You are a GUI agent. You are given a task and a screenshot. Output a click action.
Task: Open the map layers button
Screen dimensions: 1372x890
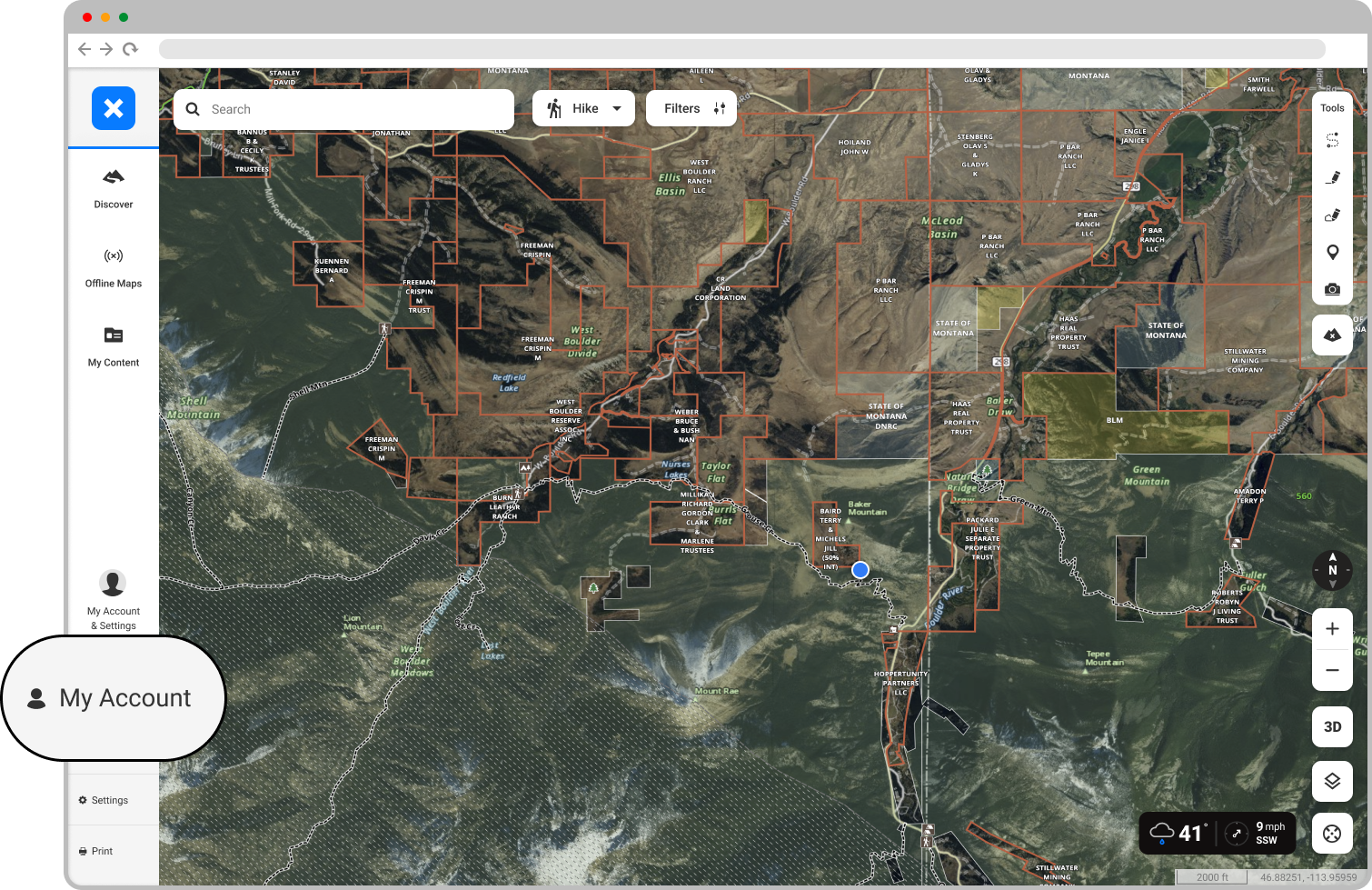1332,781
